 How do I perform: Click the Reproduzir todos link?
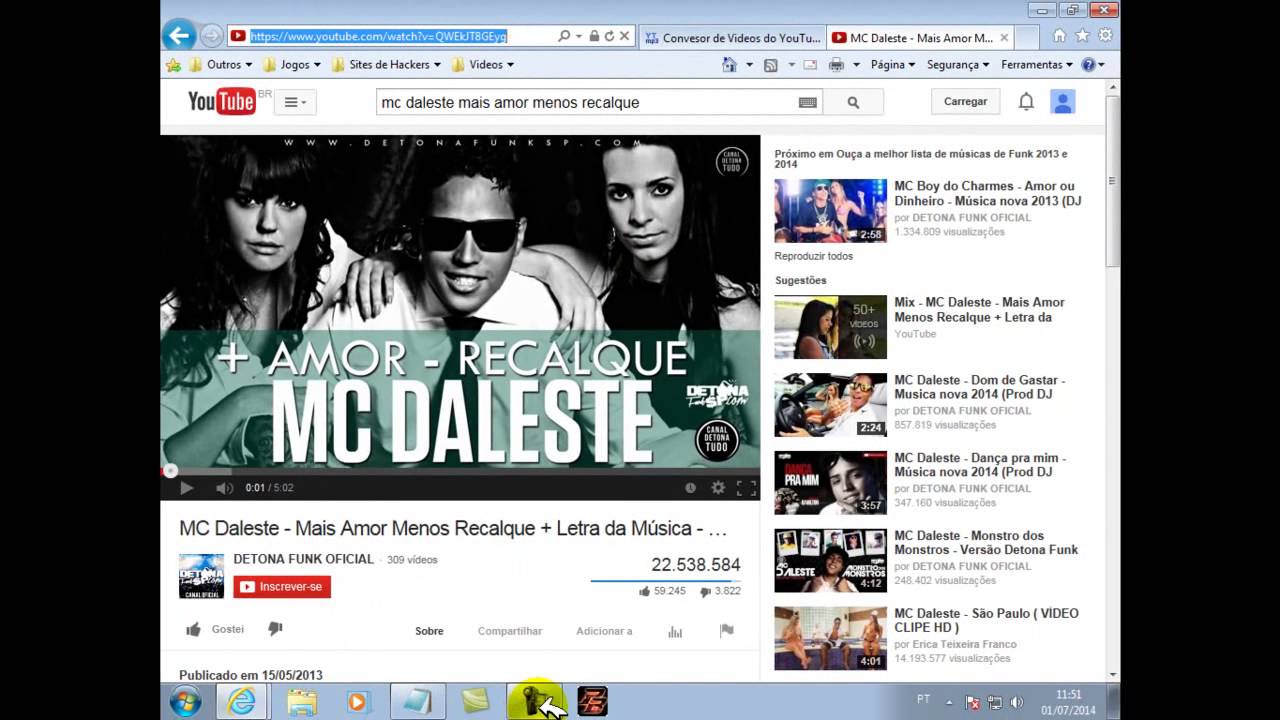(814, 256)
